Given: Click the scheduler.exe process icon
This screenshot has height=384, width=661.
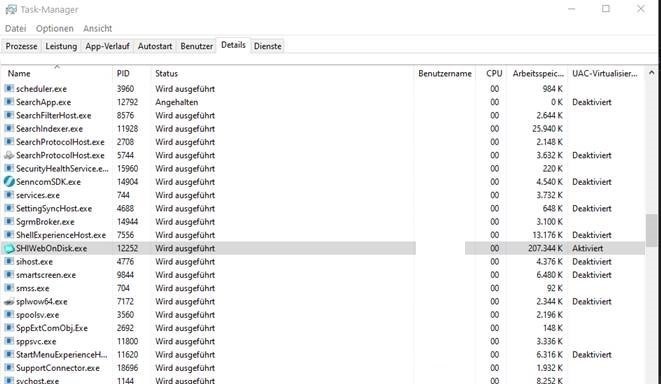Looking at the screenshot, I should [x=9, y=89].
